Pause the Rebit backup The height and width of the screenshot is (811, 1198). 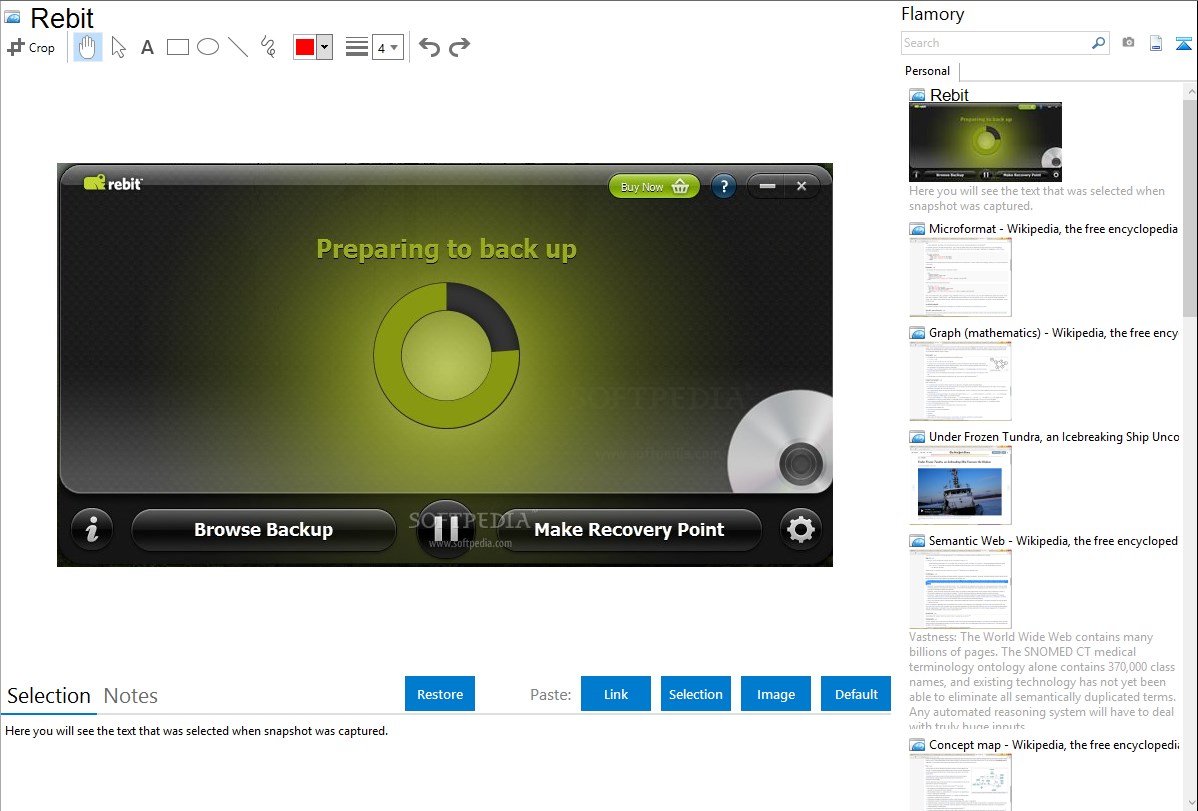pos(446,528)
